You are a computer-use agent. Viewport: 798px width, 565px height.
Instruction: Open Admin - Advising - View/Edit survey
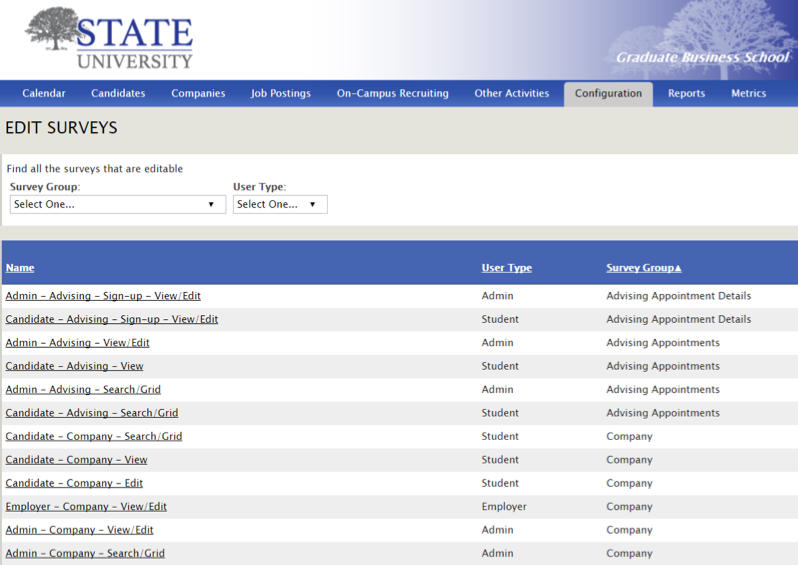pos(77,343)
